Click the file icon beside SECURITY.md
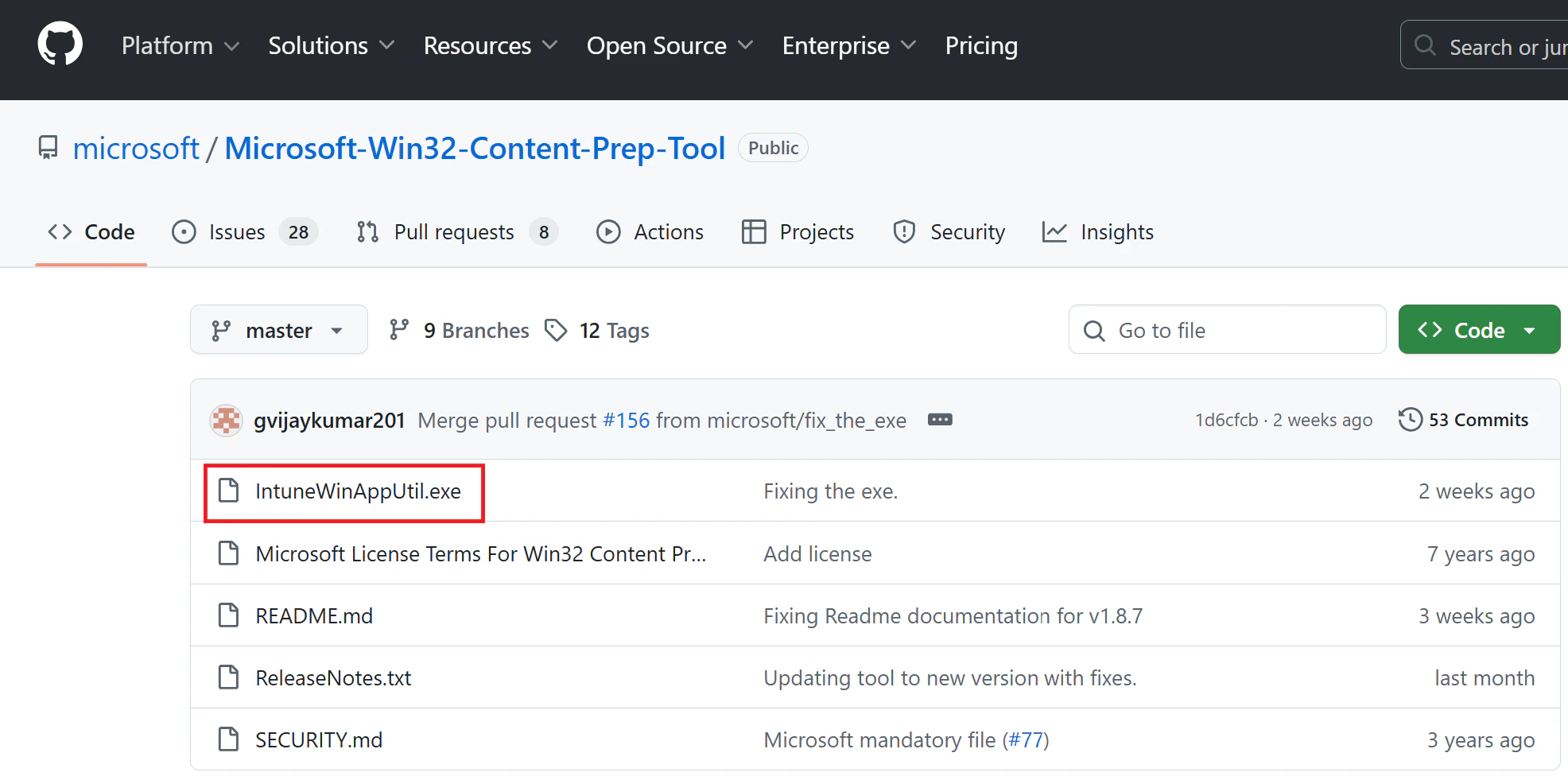 click(x=229, y=739)
